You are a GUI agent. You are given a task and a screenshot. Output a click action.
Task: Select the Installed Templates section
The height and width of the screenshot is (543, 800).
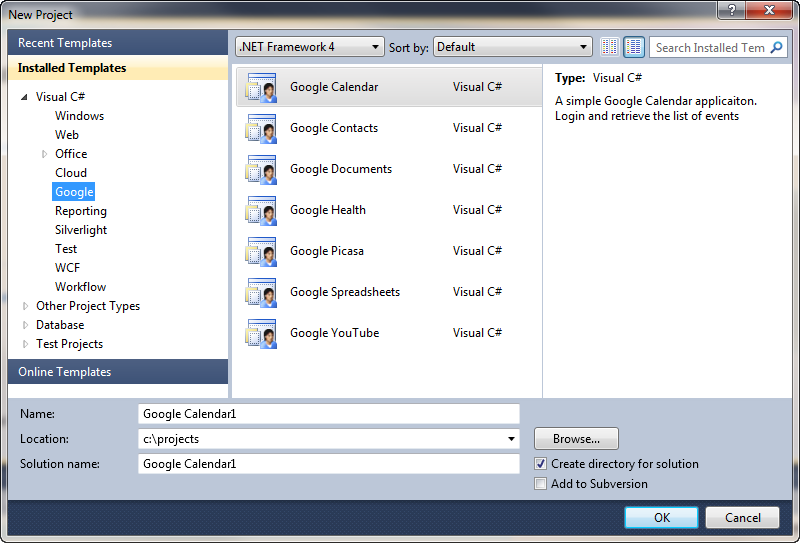(x=118, y=68)
